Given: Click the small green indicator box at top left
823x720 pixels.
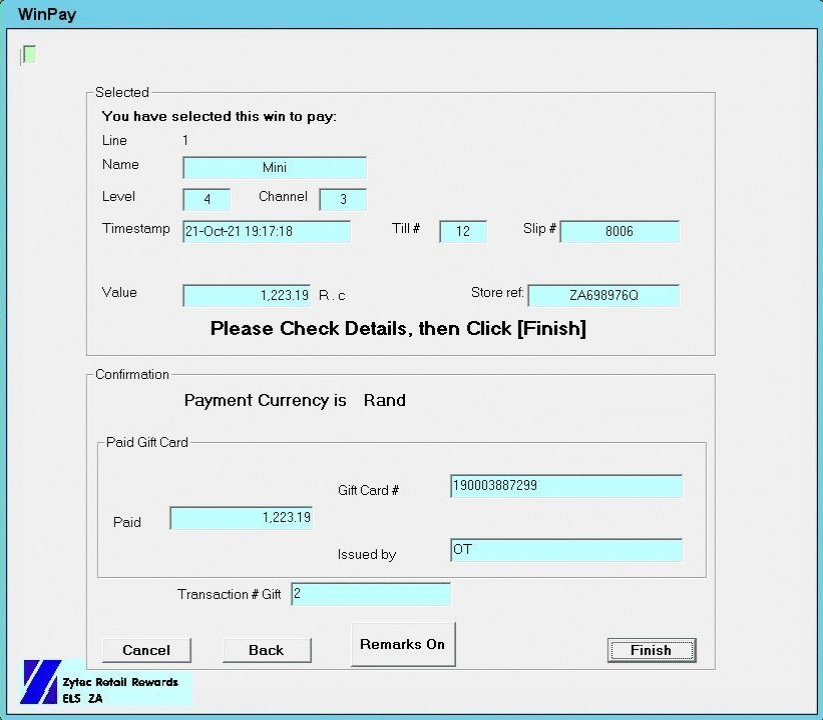Looking at the screenshot, I should [29, 54].
